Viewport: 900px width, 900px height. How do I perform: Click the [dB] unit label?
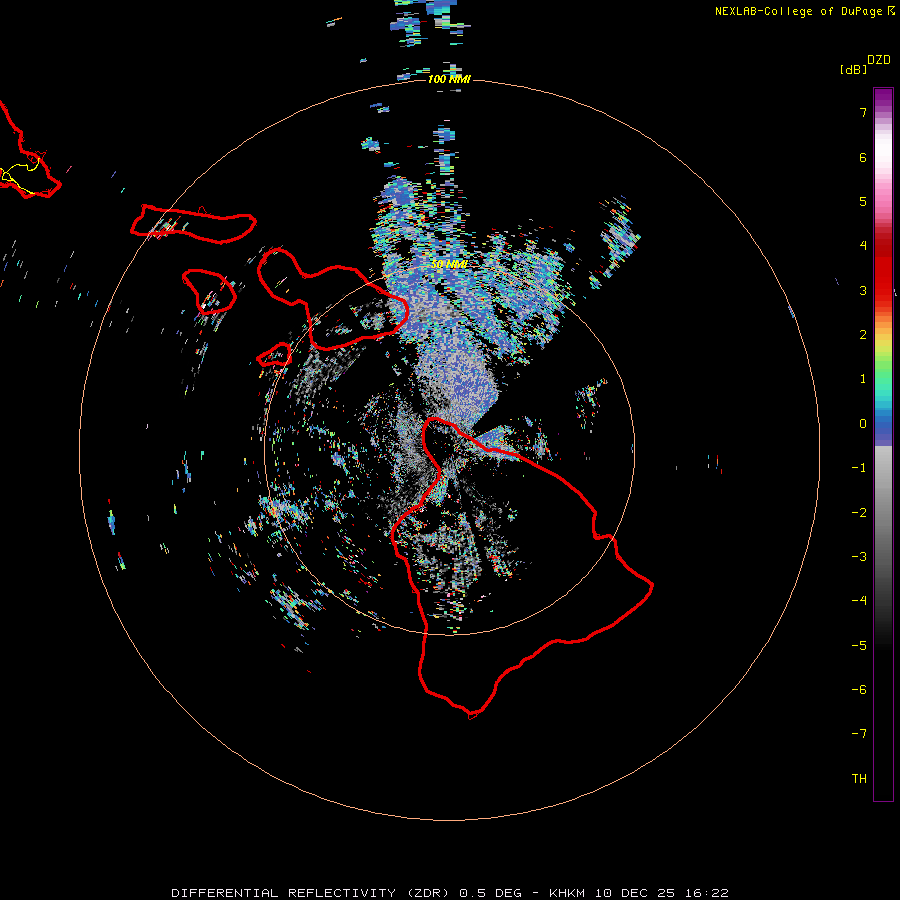point(853,69)
